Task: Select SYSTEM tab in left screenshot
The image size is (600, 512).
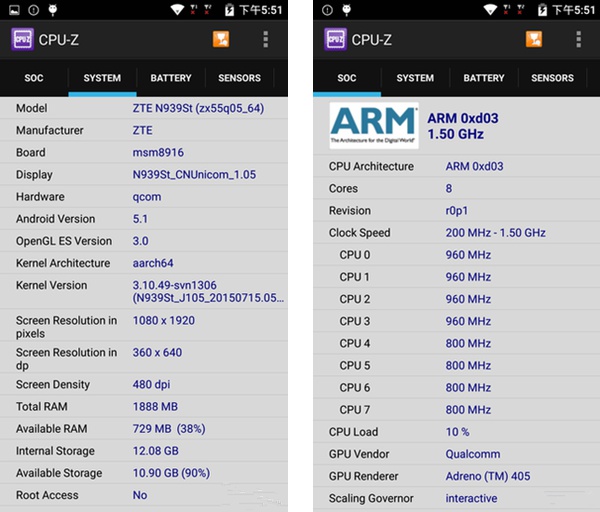Action: coord(102,78)
